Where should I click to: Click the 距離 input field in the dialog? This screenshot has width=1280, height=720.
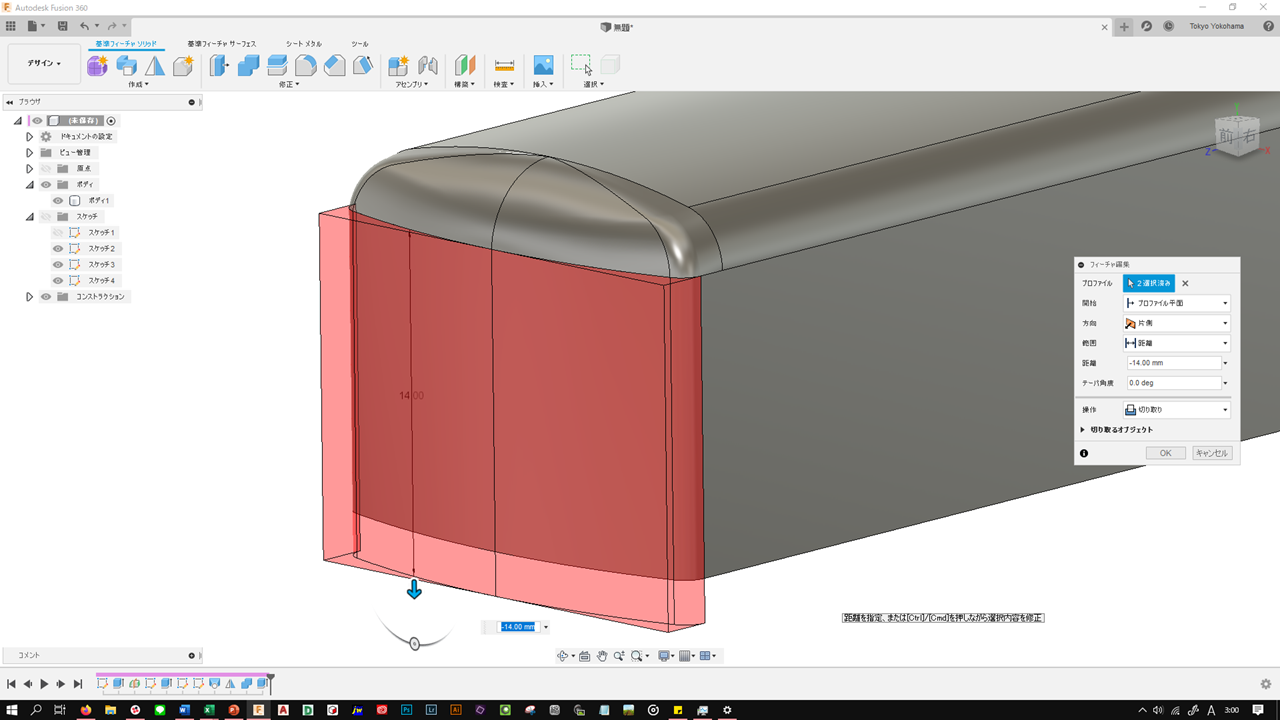click(1173, 363)
